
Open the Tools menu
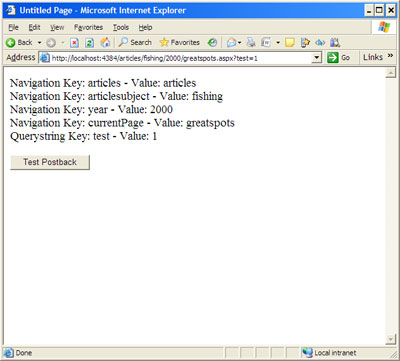click(x=121, y=27)
